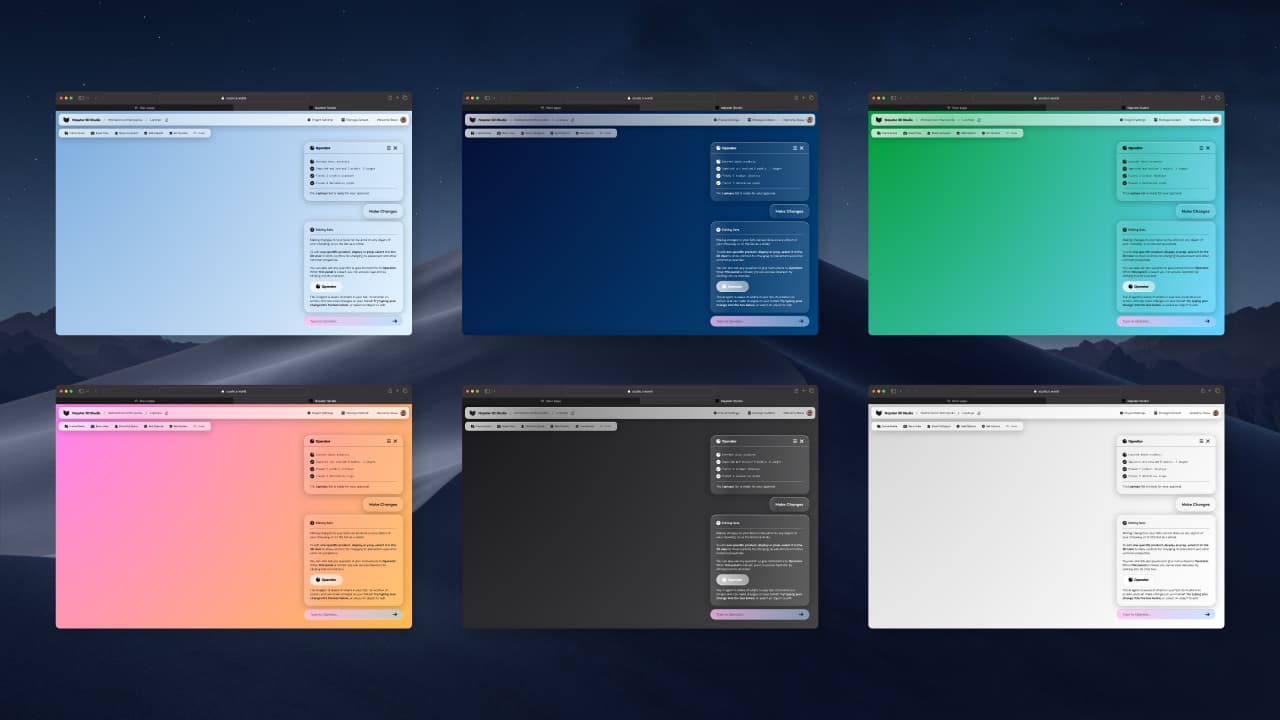Click the send arrow on the chat input bar
Image resolution: width=1280 pixels, height=720 pixels.
(396, 321)
